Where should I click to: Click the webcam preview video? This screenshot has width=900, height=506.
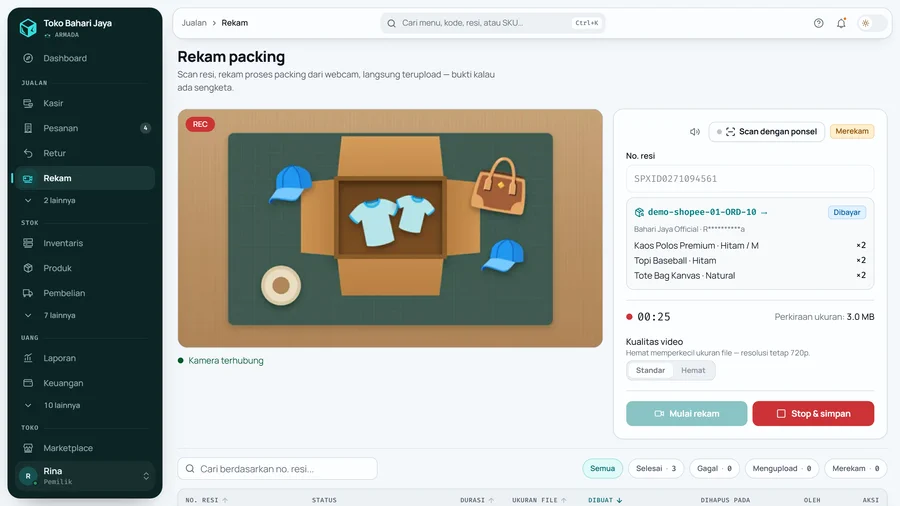pos(390,228)
